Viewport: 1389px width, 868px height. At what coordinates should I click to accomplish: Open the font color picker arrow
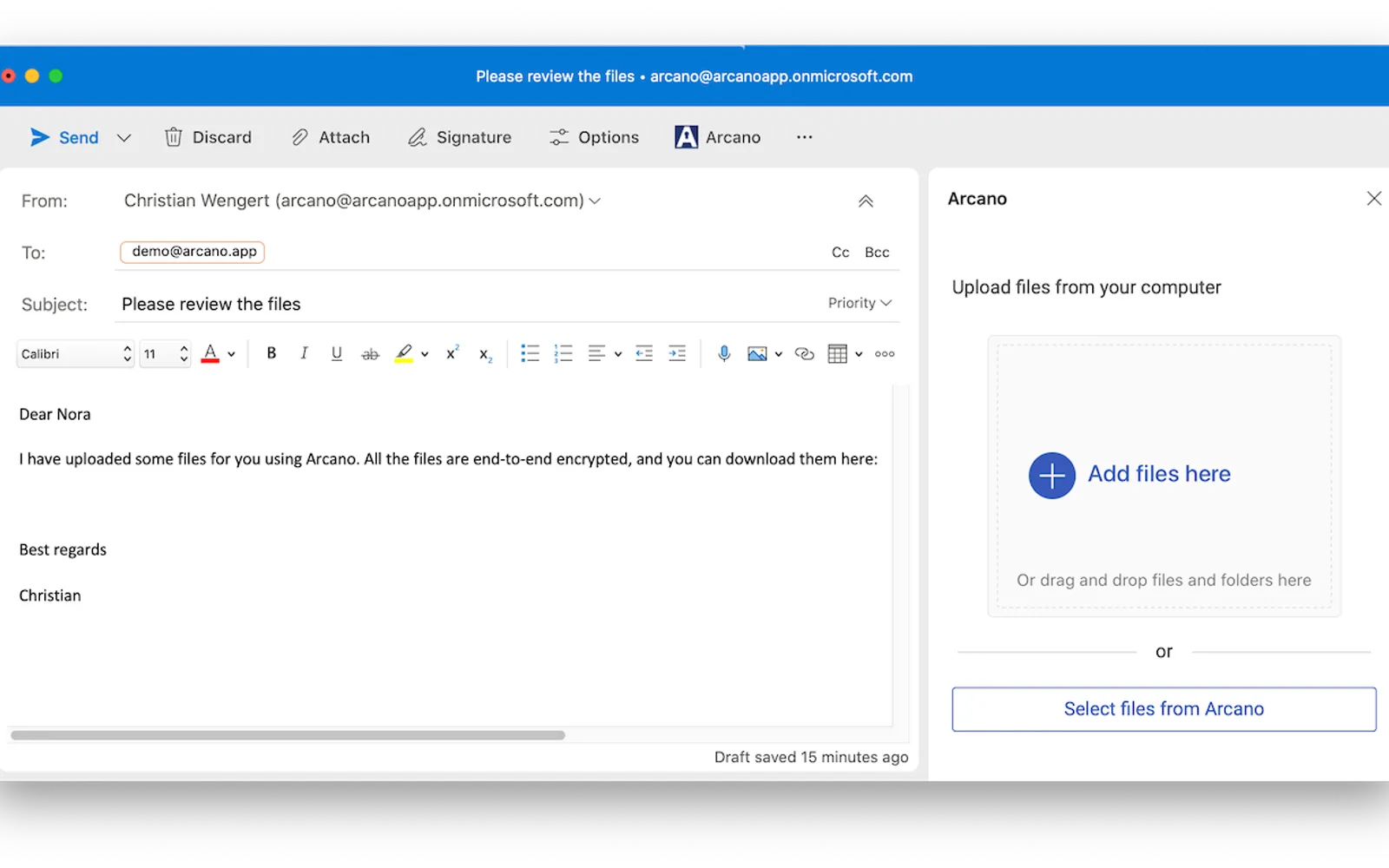click(x=232, y=354)
